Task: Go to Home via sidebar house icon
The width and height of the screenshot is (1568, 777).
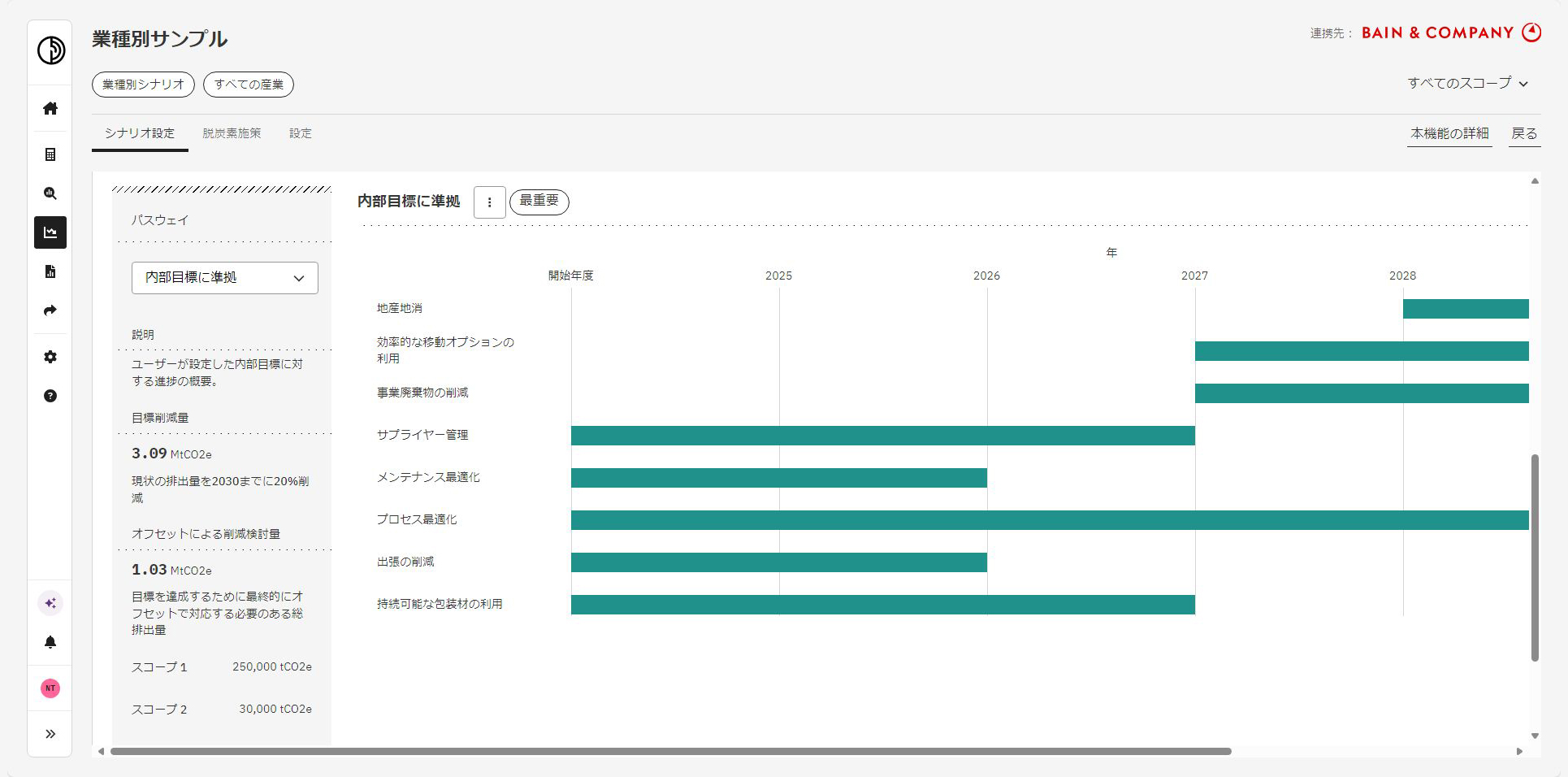Action: click(x=50, y=108)
